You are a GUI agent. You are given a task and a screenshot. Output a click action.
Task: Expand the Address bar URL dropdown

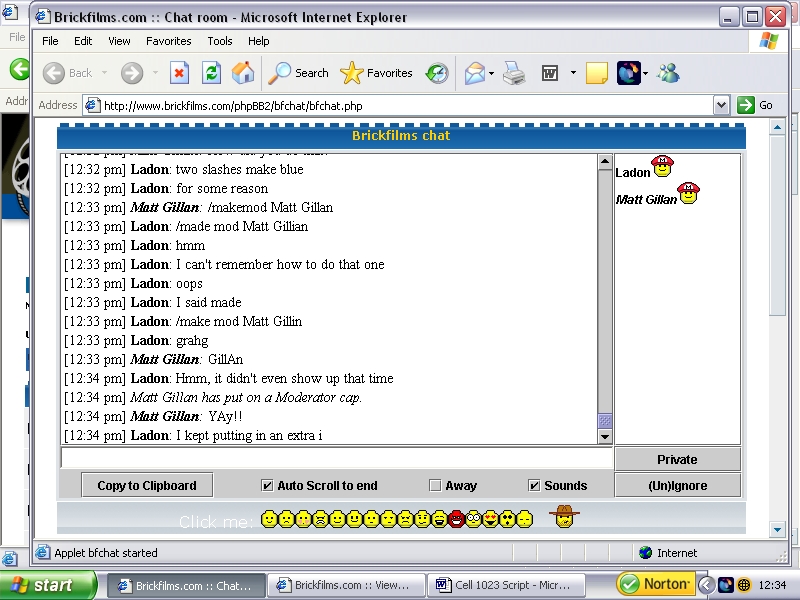721,106
